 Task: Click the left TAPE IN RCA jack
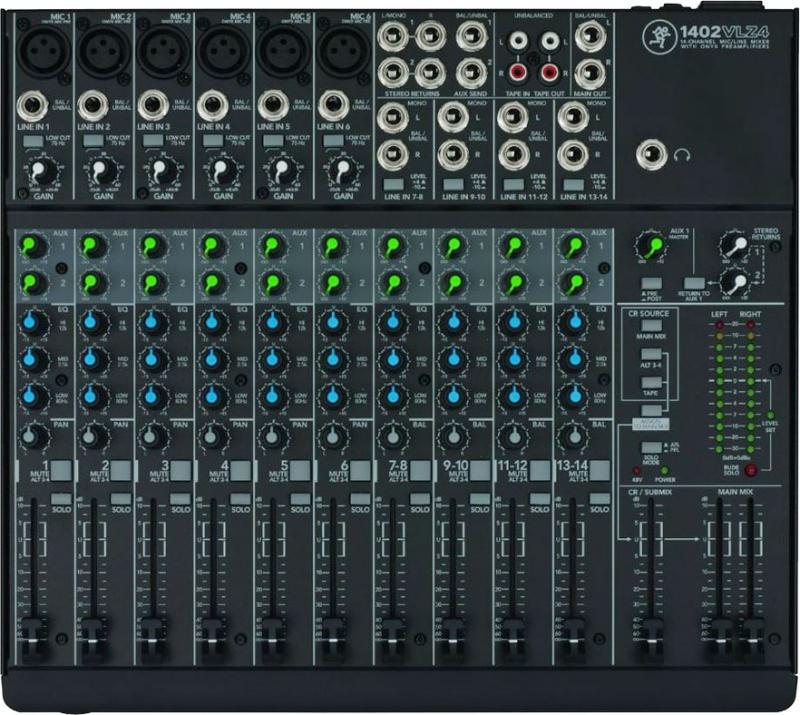pyautogui.click(x=517, y=40)
